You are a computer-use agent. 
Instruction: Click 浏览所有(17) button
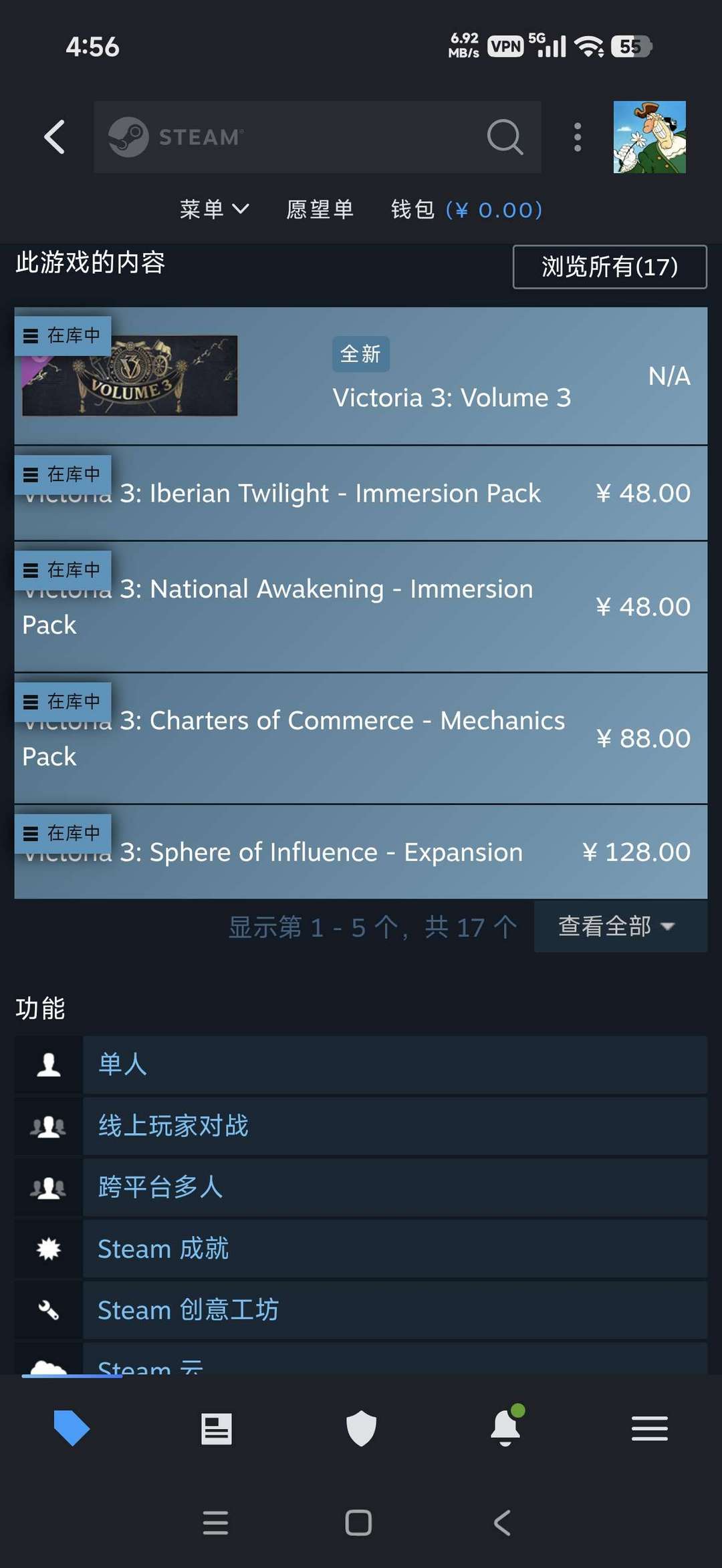click(609, 267)
